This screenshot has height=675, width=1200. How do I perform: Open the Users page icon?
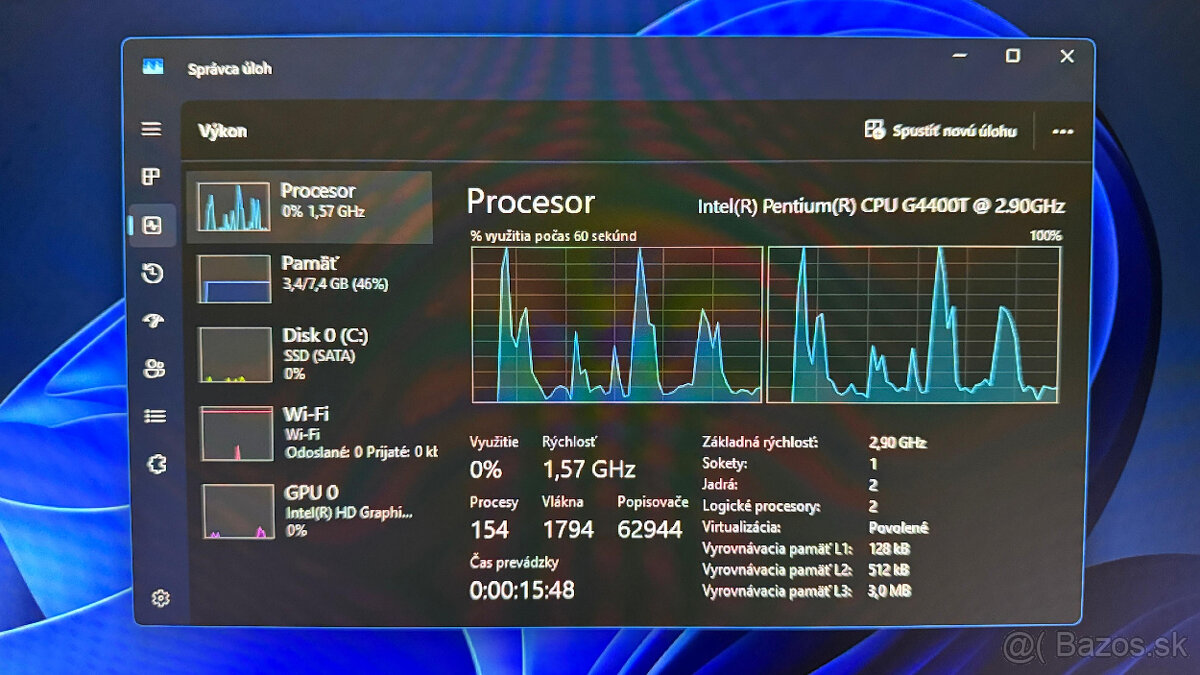click(x=154, y=368)
